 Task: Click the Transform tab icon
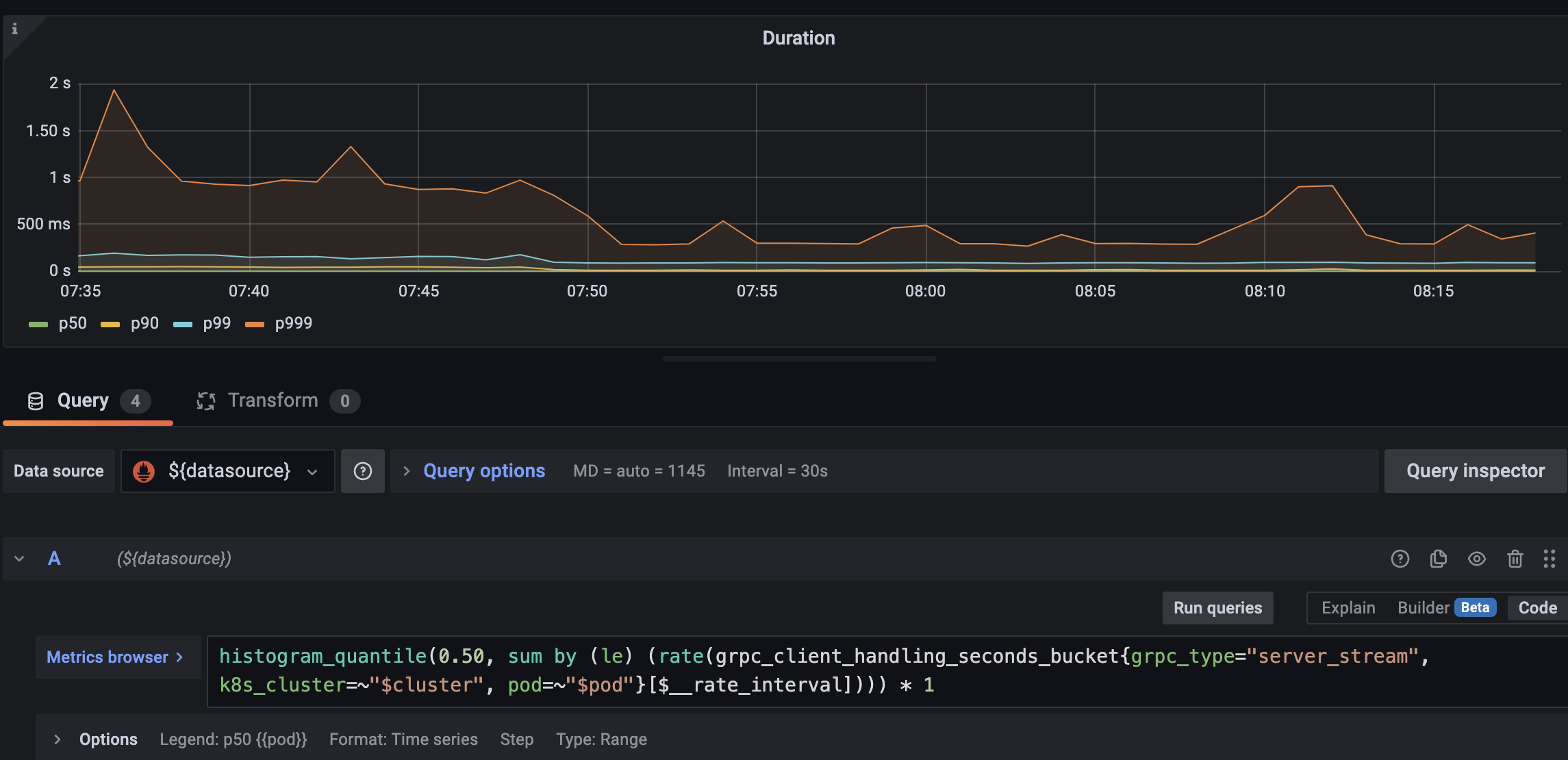click(x=206, y=401)
